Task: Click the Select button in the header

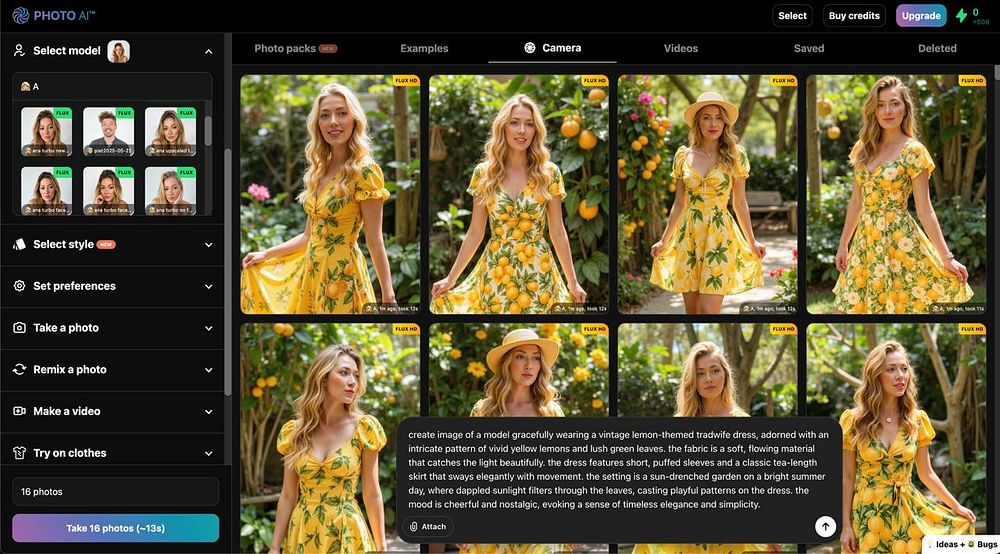Action: 792,16
